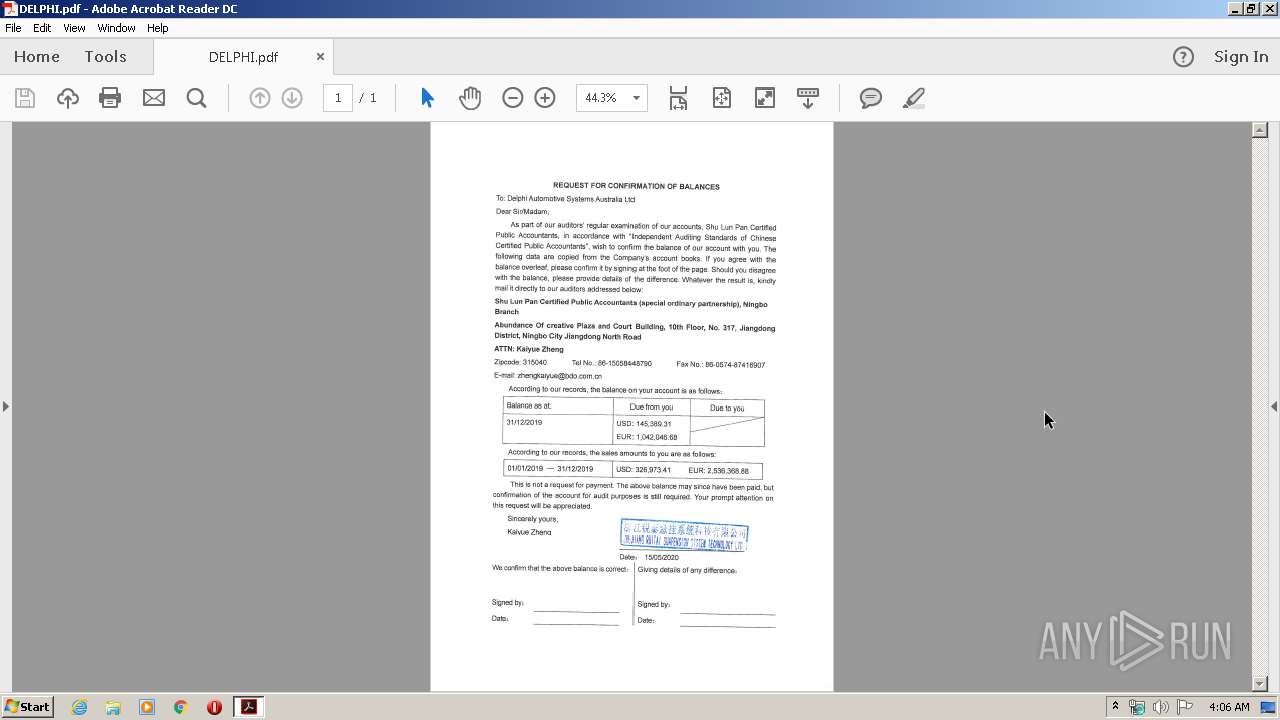Go to previous page arrow

(x=259, y=98)
